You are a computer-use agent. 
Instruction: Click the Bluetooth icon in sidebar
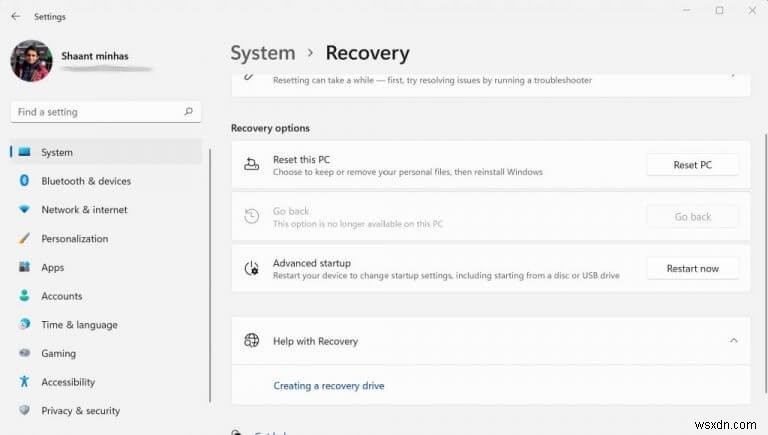(24, 180)
